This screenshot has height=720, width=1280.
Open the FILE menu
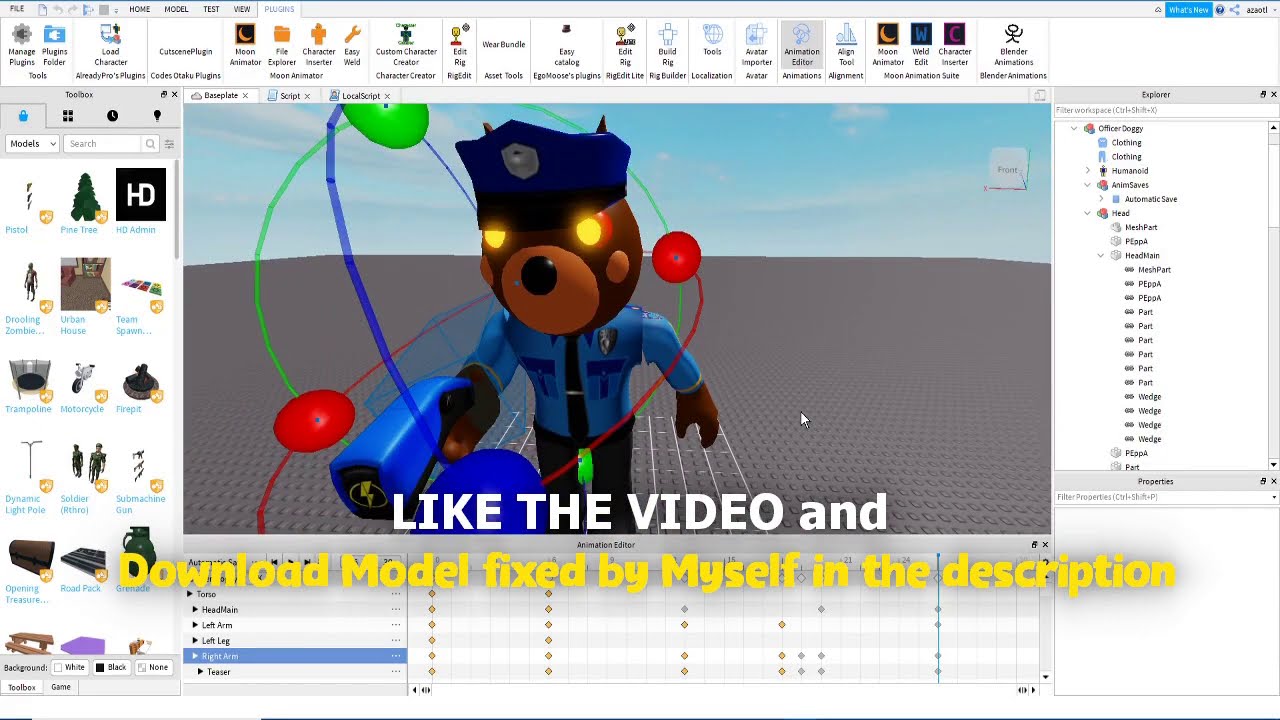(x=17, y=9)
